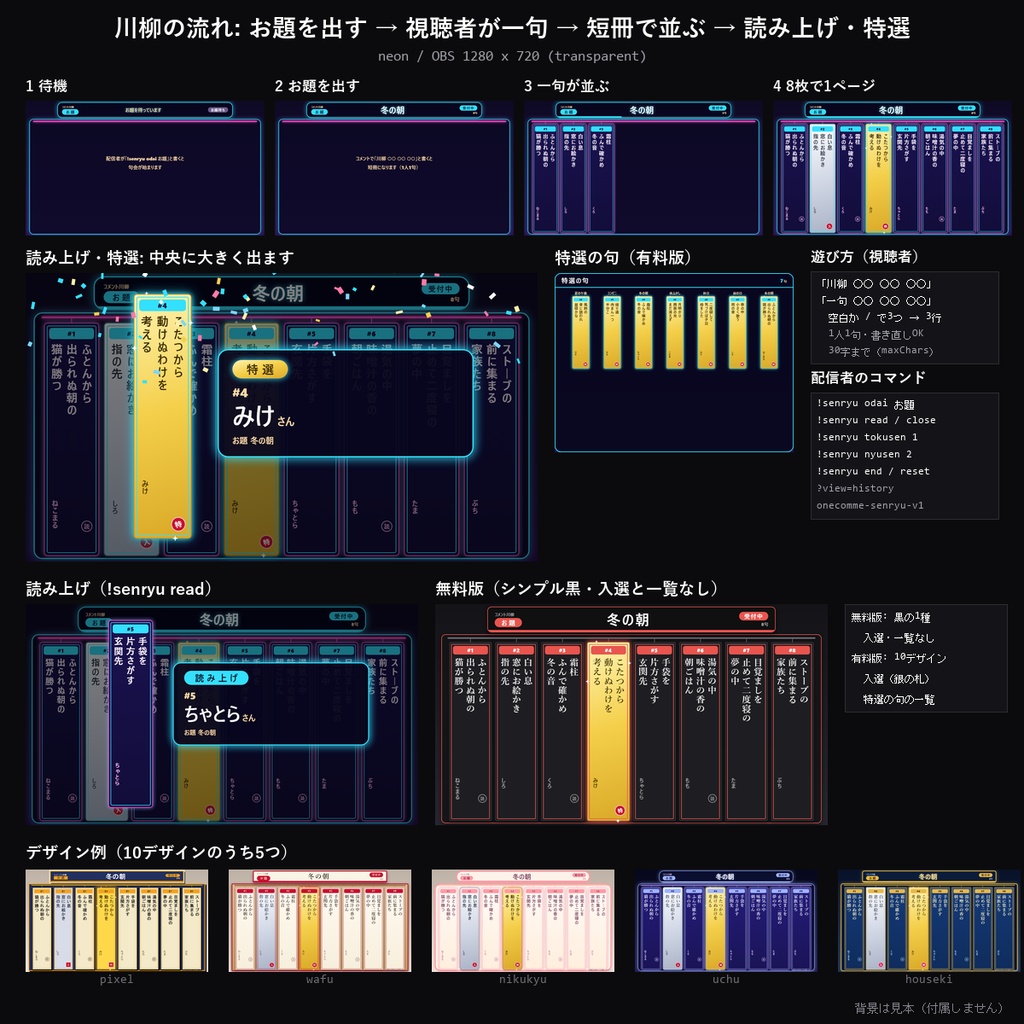This screenshot has height=1024, width=1024.
Task: Click free-version card #8 ストーブの
Action: [x=792, y=731]
